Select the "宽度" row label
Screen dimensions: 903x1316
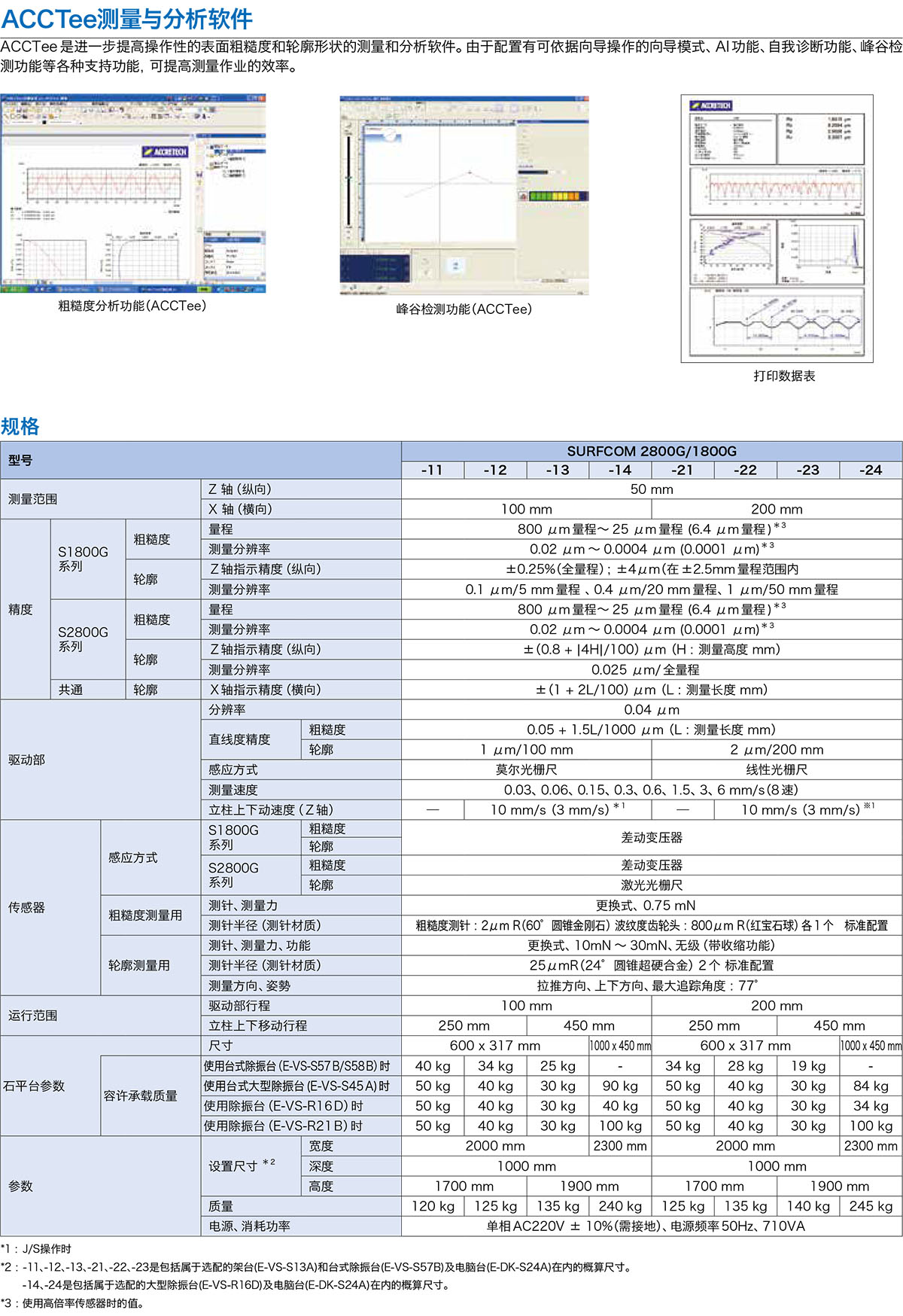point(351,1146)
